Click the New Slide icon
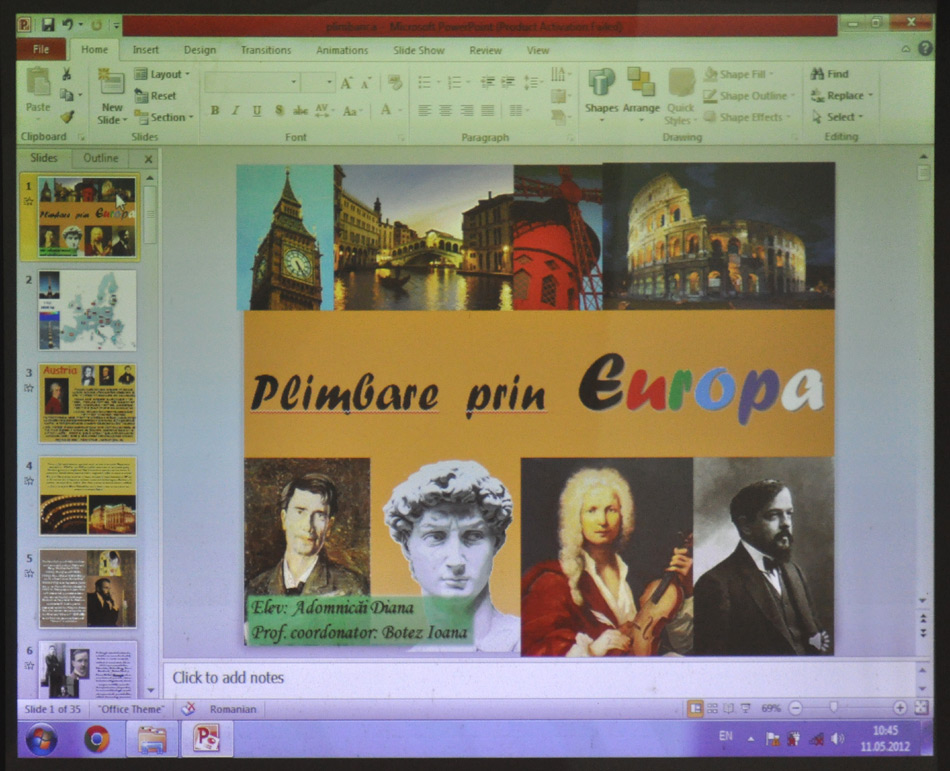 (x=111, y=81)
